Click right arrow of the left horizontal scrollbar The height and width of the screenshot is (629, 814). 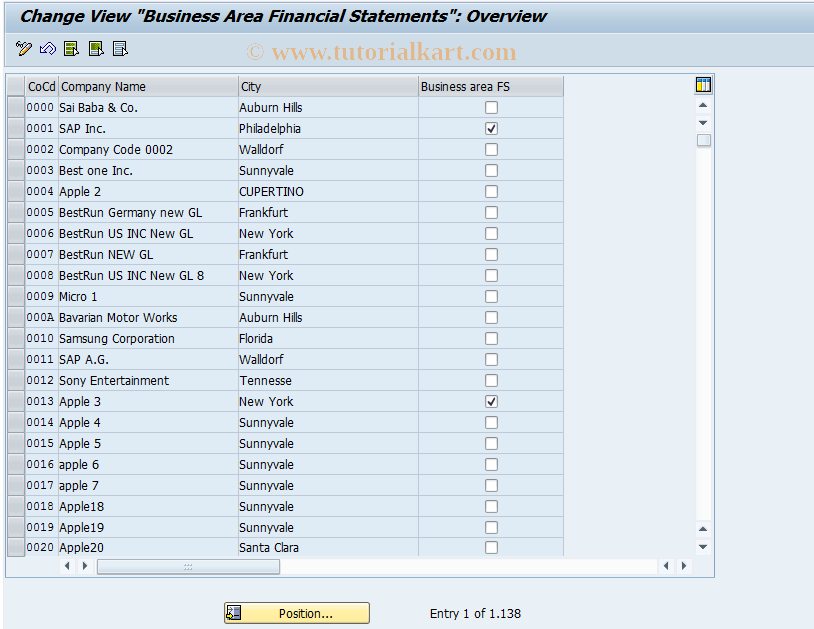(85, 566)
